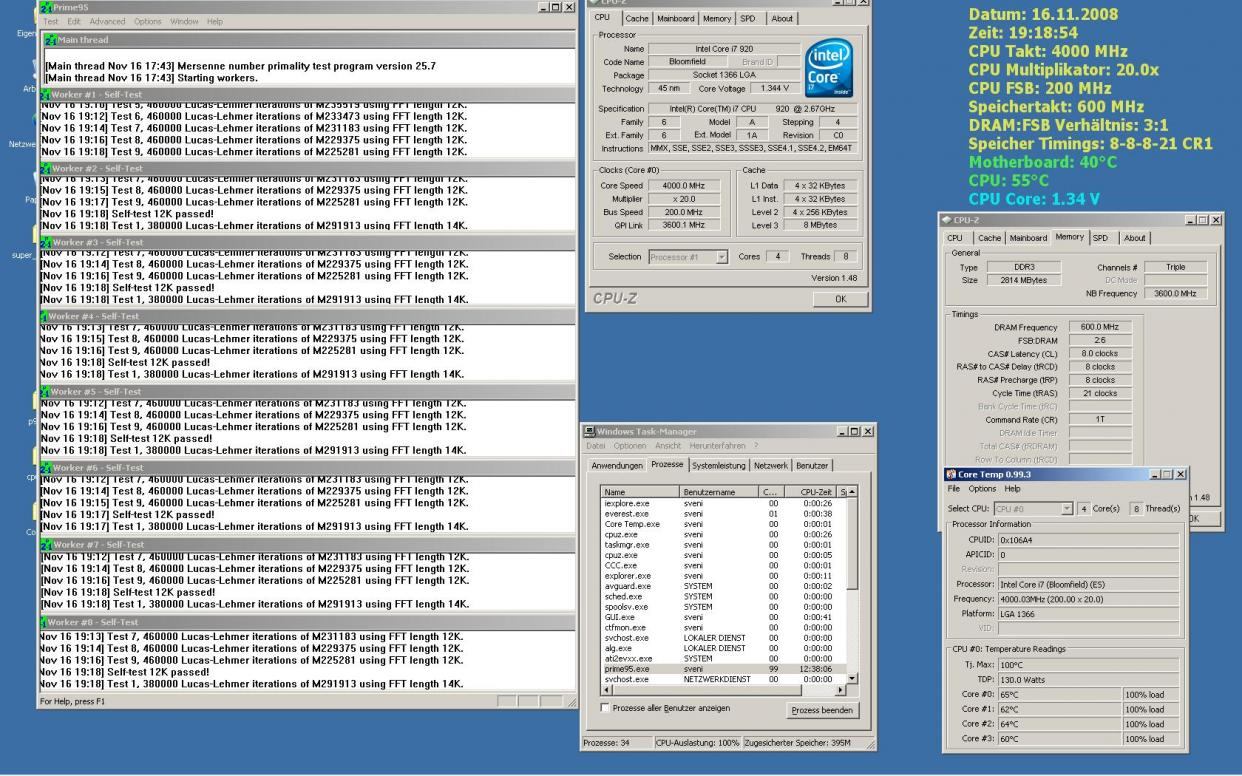Expand the Select CPU dropdown in Core Temp
Image resolution: width=1242 pixels, height=776 pixels.
(1068, 508)
